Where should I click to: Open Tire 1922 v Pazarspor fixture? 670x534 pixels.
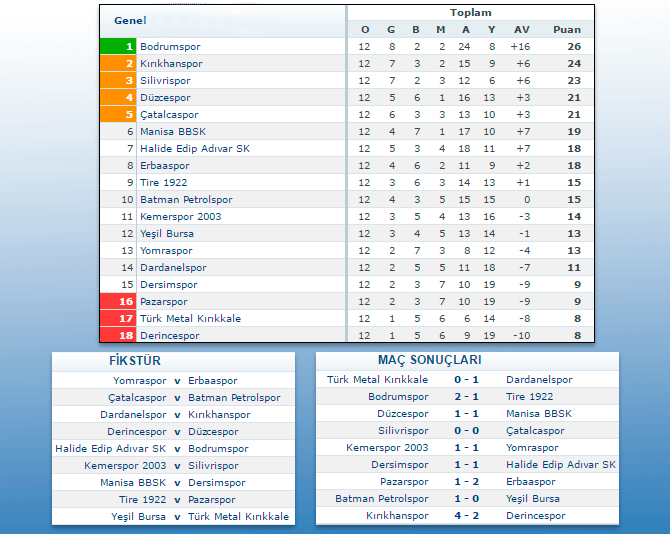pyautogui.click(x=177, y=499)
